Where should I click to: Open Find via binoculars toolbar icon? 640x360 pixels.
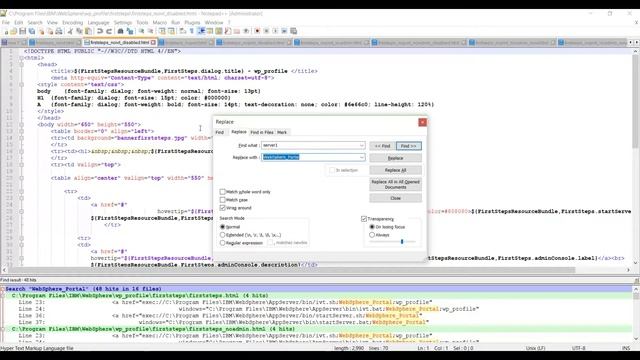[x=120, y=31]
